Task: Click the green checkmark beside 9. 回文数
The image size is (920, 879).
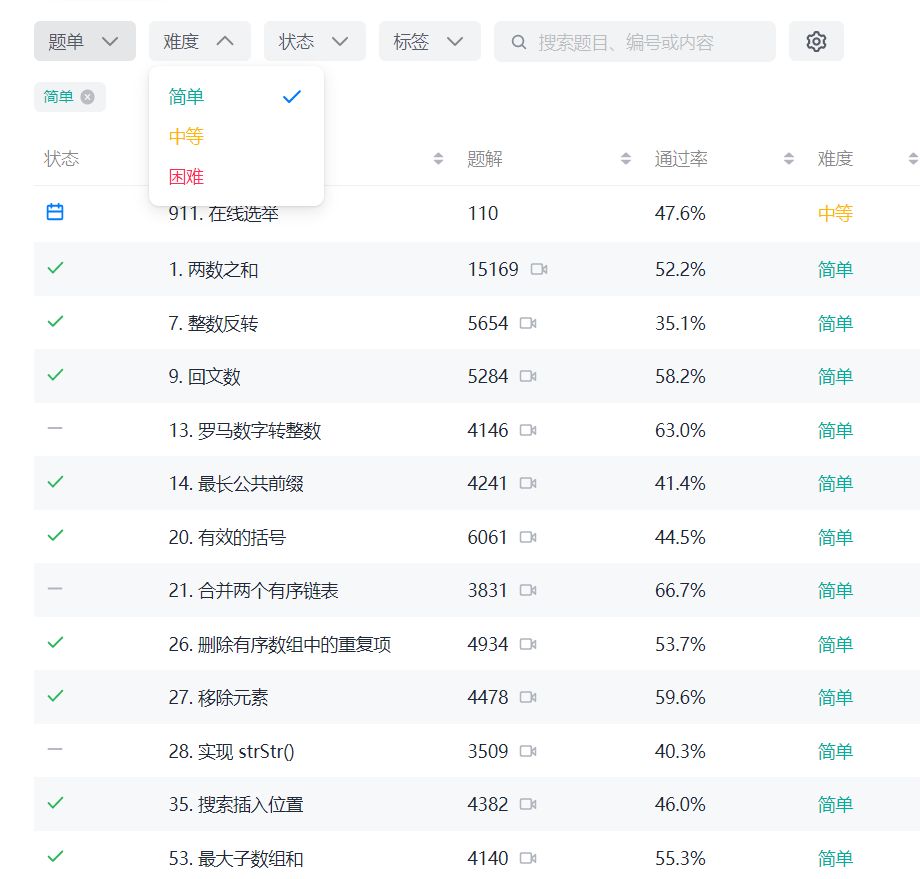Action: 55,374
